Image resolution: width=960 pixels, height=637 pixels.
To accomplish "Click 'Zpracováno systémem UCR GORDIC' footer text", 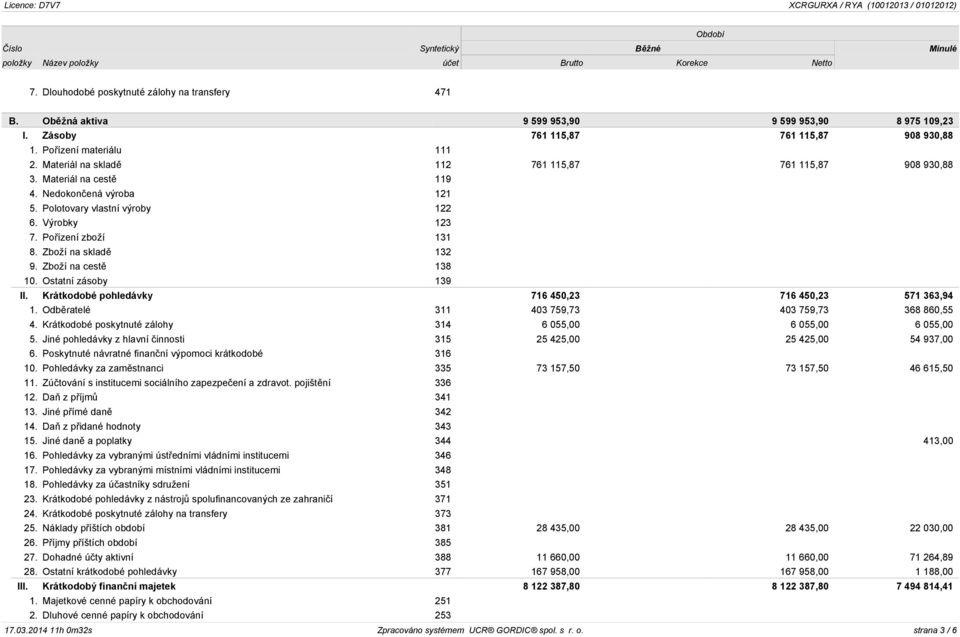I will [x=480, y=630].
